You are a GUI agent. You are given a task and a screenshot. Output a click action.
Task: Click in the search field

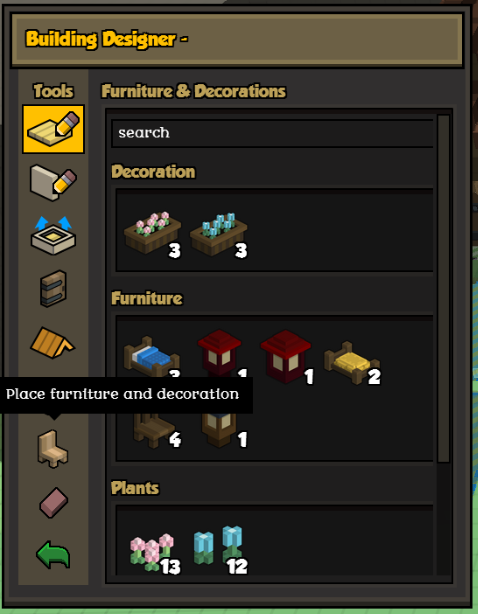(x=272, y=133)
